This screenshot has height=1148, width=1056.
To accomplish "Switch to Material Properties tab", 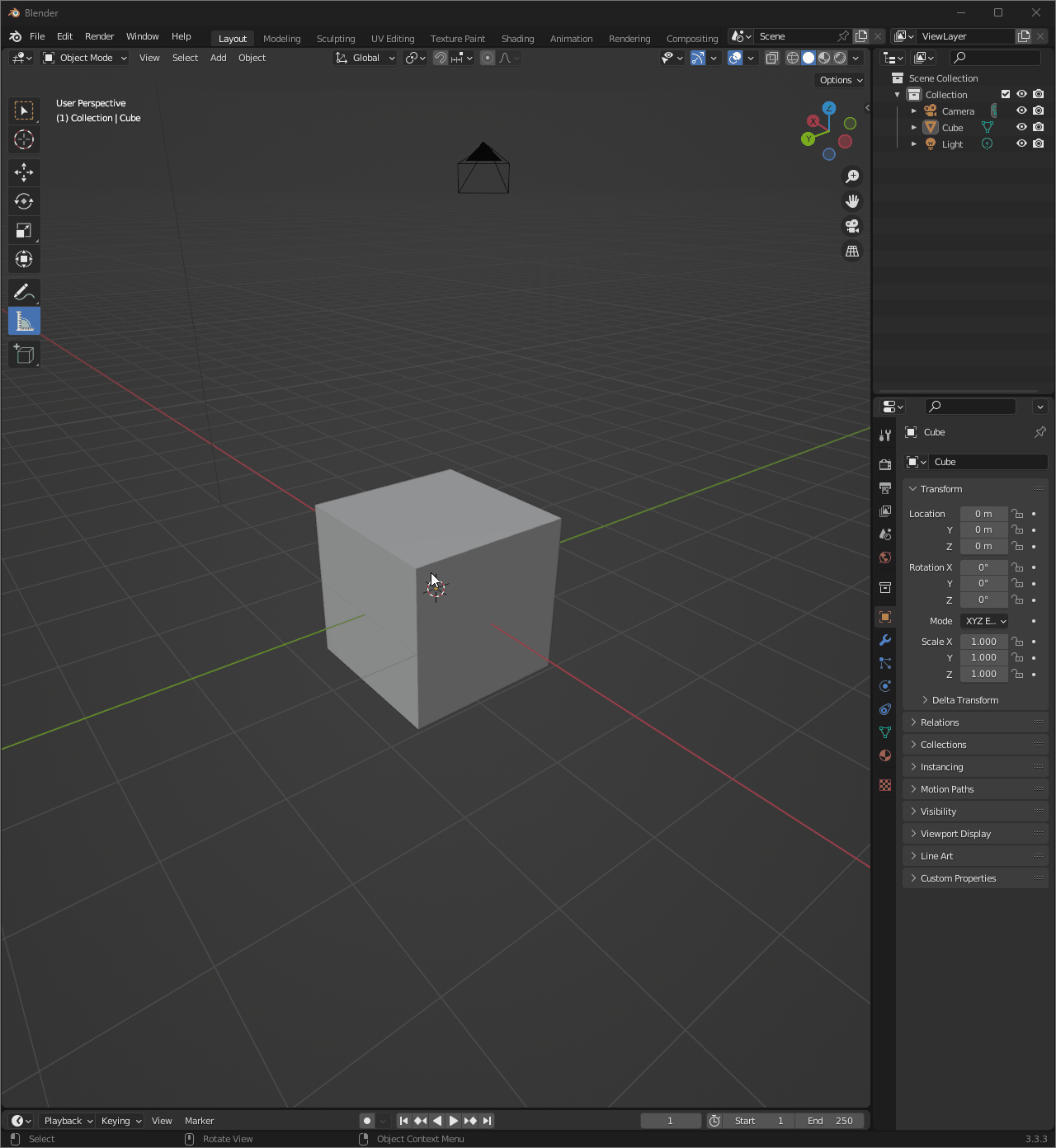I will [x=884, y=755].
